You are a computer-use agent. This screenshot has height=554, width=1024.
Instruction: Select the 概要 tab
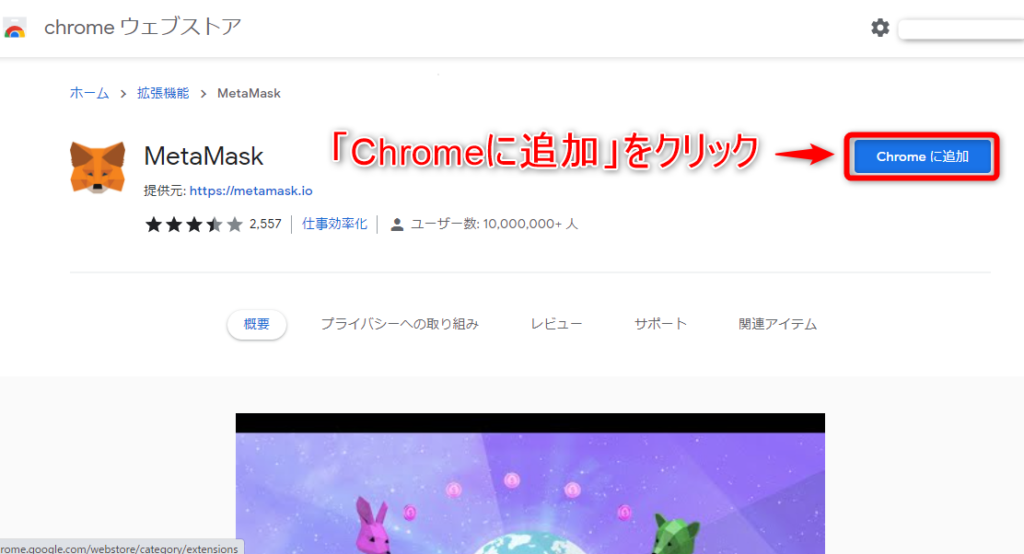tap(257, 324)
